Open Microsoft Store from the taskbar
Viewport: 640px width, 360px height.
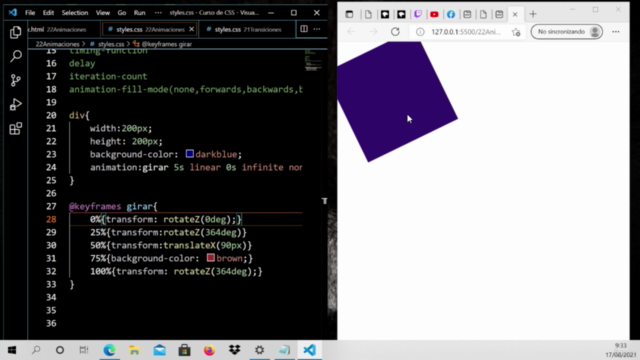click(184, 350)
